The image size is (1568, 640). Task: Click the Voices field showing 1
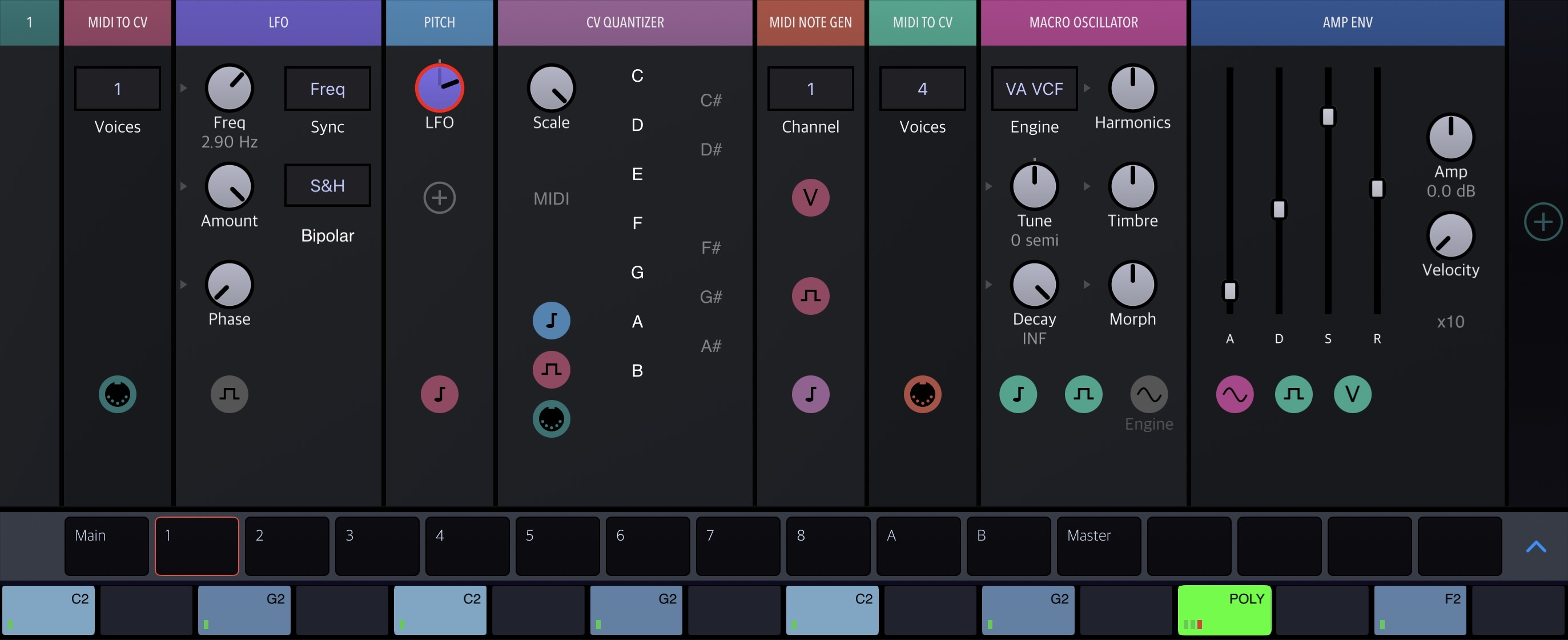coord(118,89)
